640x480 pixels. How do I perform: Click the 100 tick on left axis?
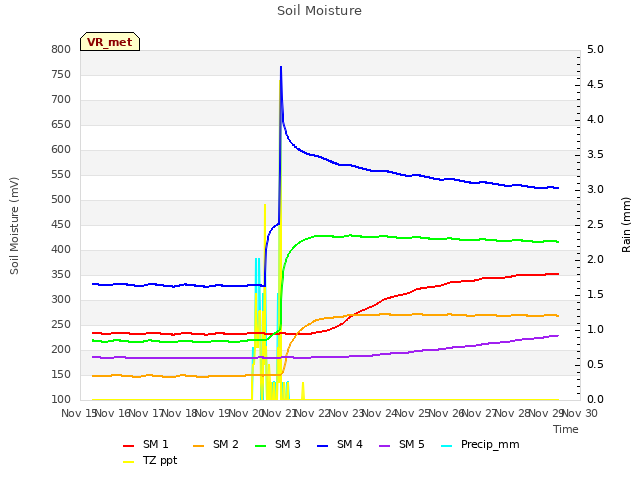61,400
